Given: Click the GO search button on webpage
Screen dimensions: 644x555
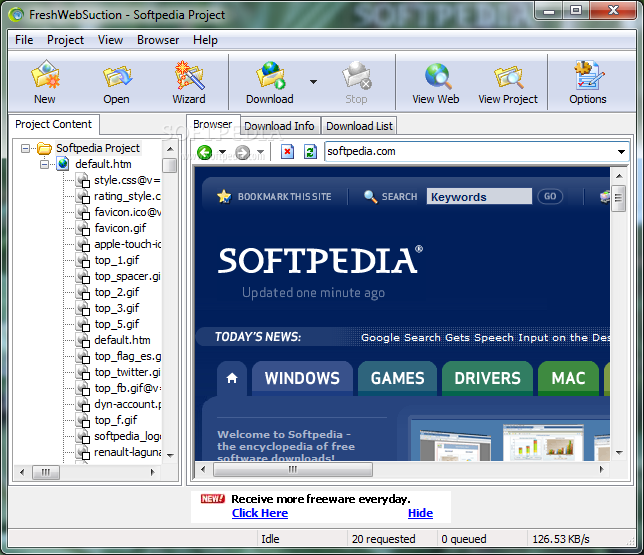Looking at the screenshot, I should point(550,196).
